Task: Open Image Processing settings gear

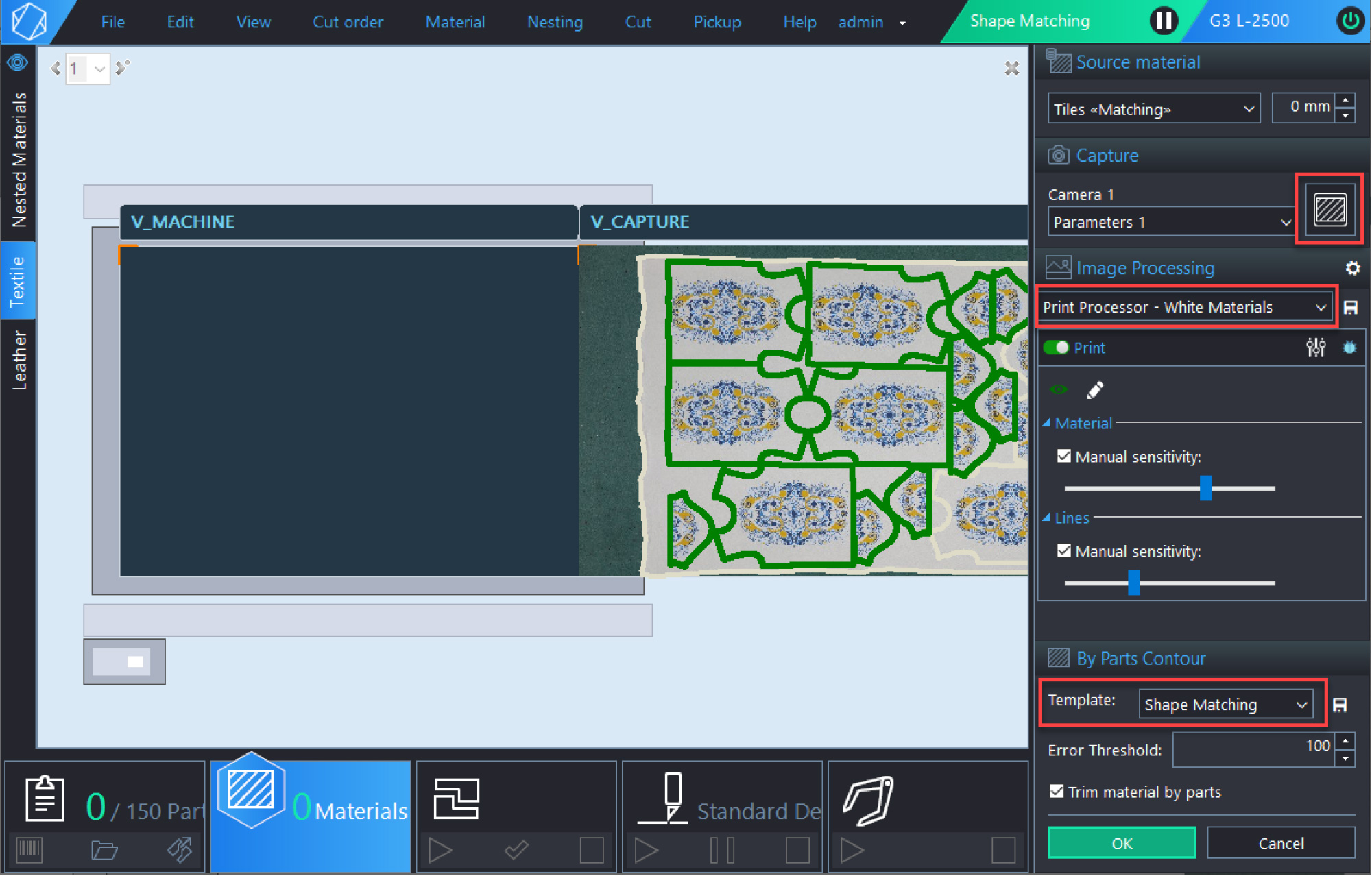Action: [1352, 268]
